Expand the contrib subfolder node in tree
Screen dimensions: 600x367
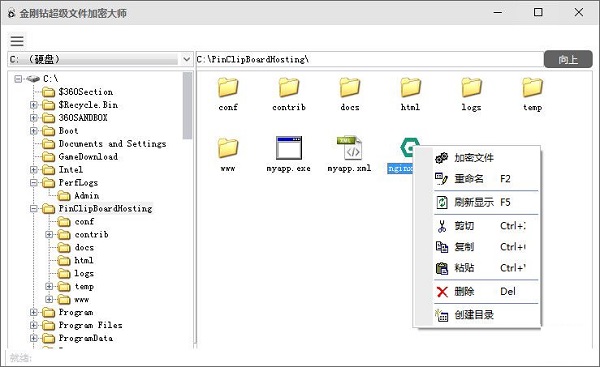click(49, 235)
